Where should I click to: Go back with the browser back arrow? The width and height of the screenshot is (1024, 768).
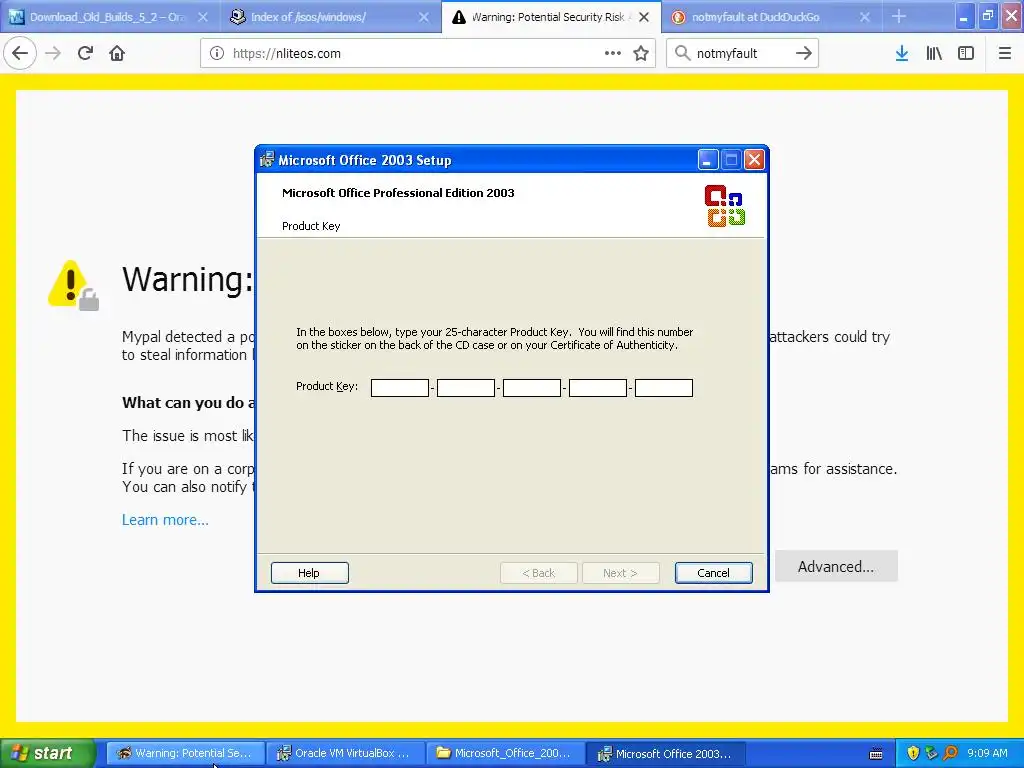point(20,54)
